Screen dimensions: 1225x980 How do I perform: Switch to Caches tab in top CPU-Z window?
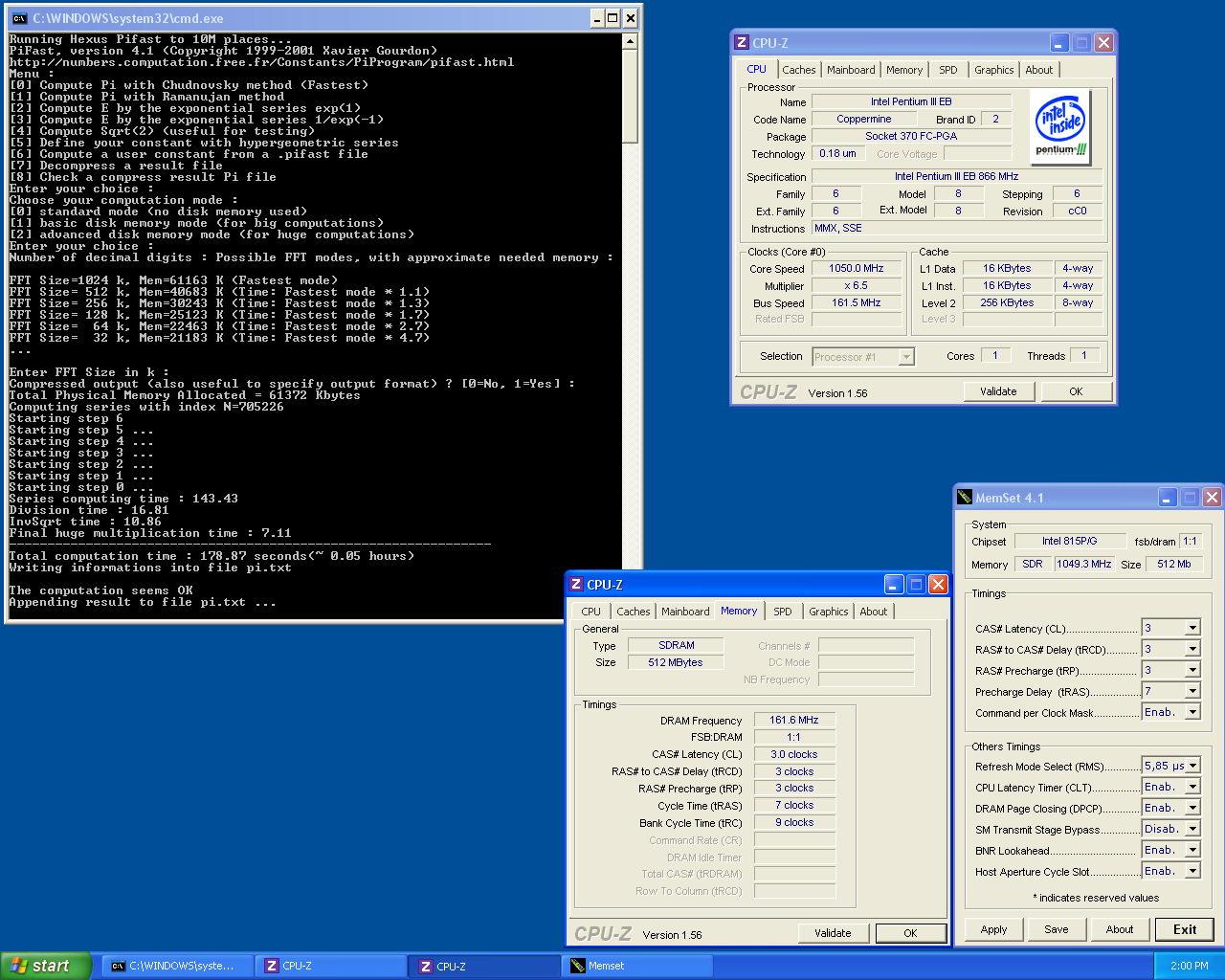[x=798, y=70]
